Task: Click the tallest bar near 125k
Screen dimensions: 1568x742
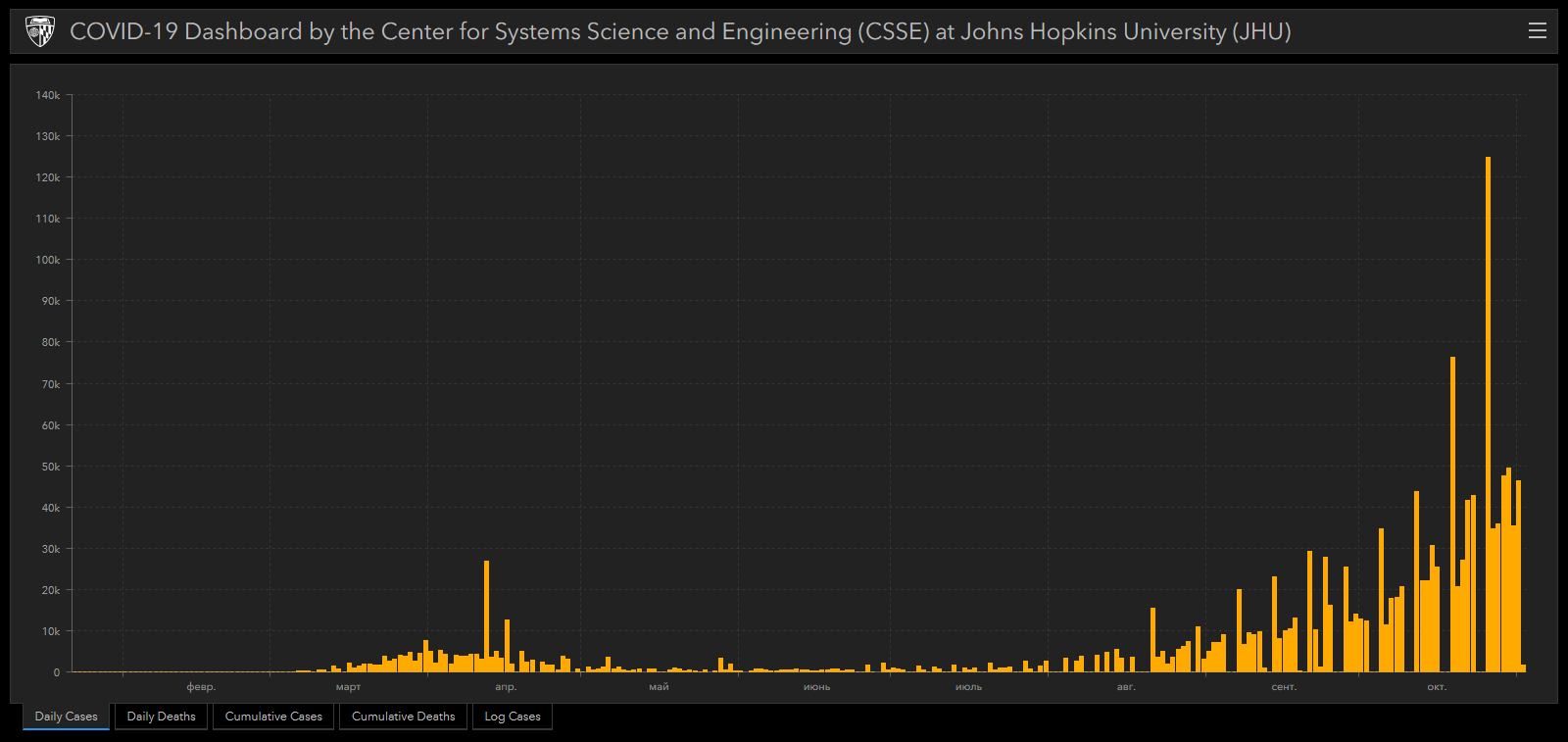Action: tap(1488, 415)
